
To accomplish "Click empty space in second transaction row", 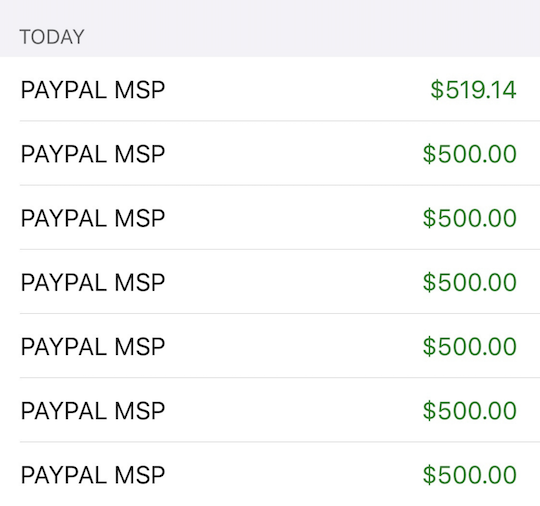I will [293, 153].
